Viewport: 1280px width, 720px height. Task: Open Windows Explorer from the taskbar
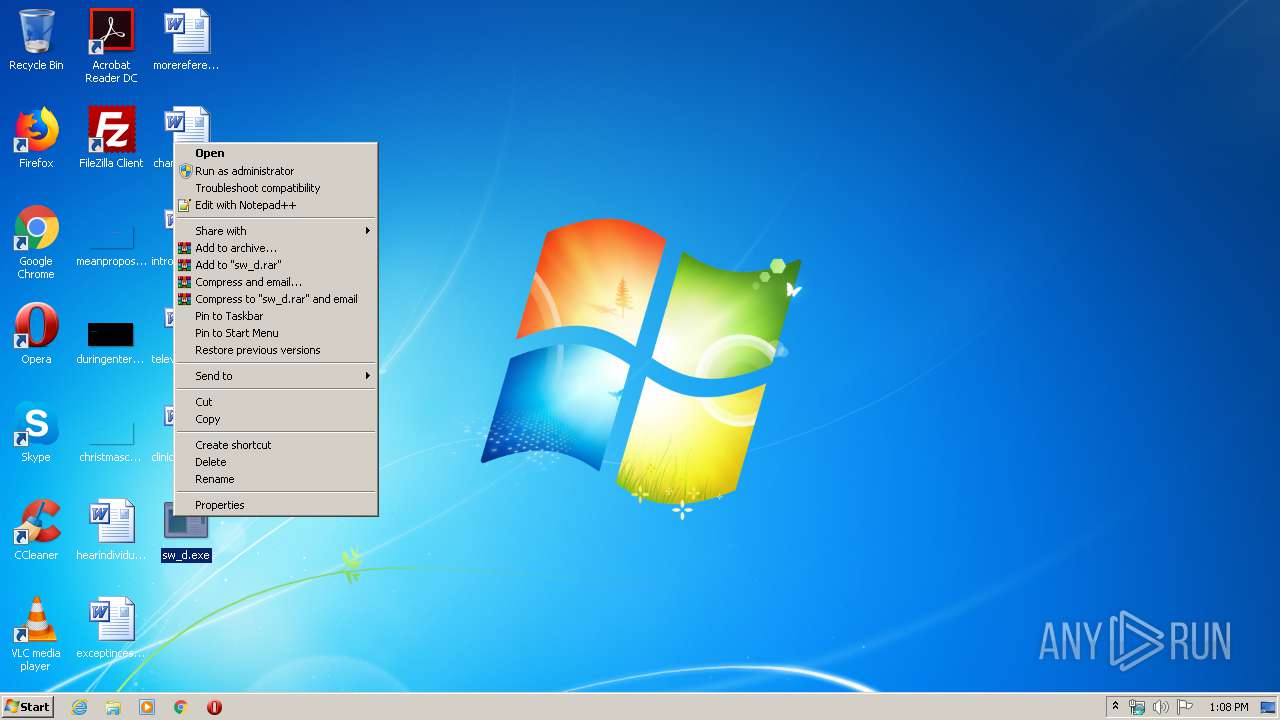click(113, 707)
